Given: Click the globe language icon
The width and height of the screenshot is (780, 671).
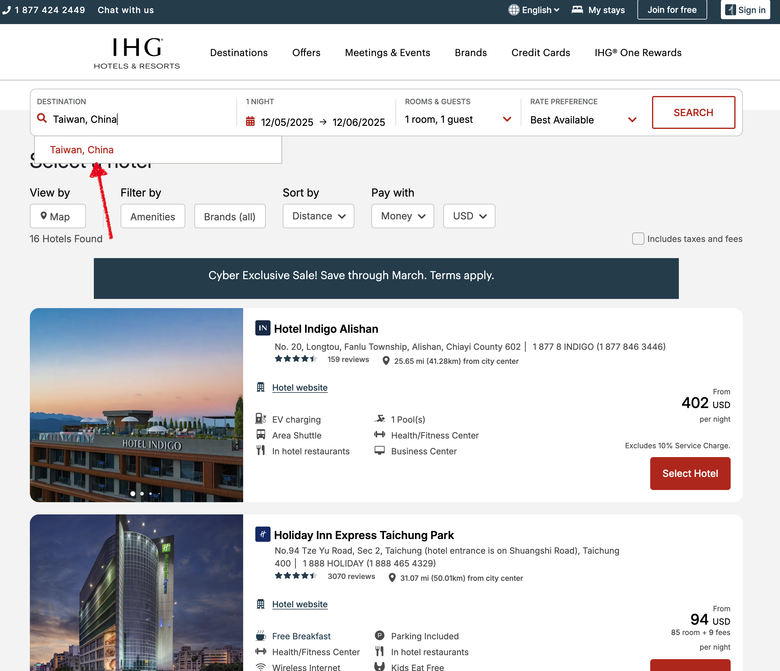Looking at the screenshot, I should tap(514, 10).
